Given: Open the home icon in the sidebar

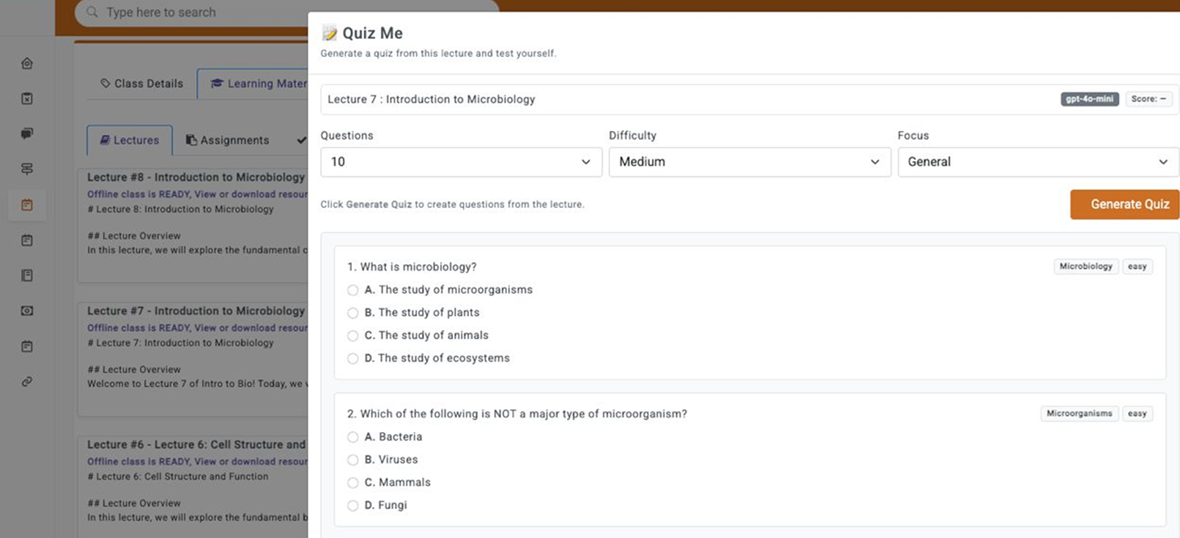Looking at the screenshot, I should (27, 63).
